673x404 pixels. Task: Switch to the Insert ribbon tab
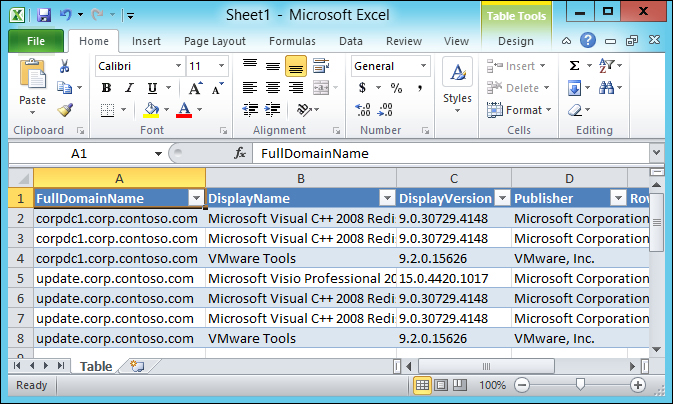(146, 41)
